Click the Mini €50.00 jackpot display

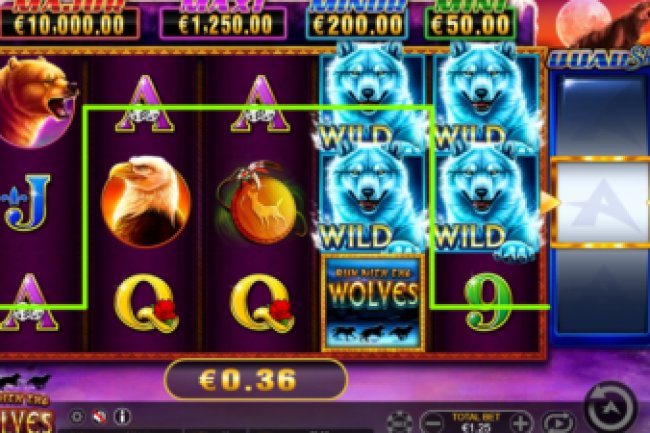click(x=471, y=22)
